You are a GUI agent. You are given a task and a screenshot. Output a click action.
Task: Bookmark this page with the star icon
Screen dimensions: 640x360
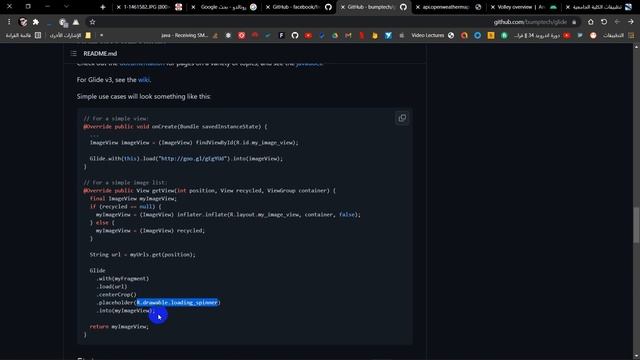[92, 22]
